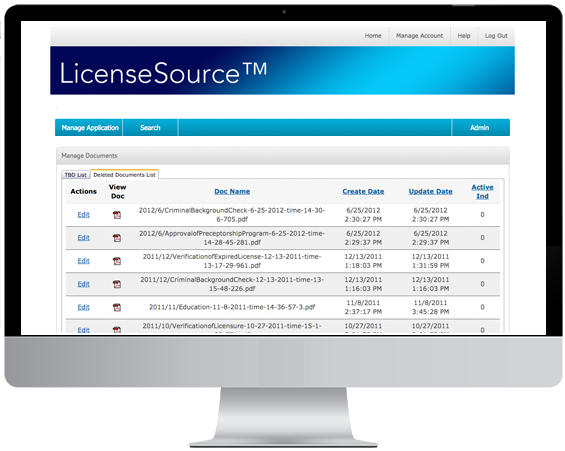View PDF for VerificationofLicensure-10-27-2011 document

pos(117,330)
